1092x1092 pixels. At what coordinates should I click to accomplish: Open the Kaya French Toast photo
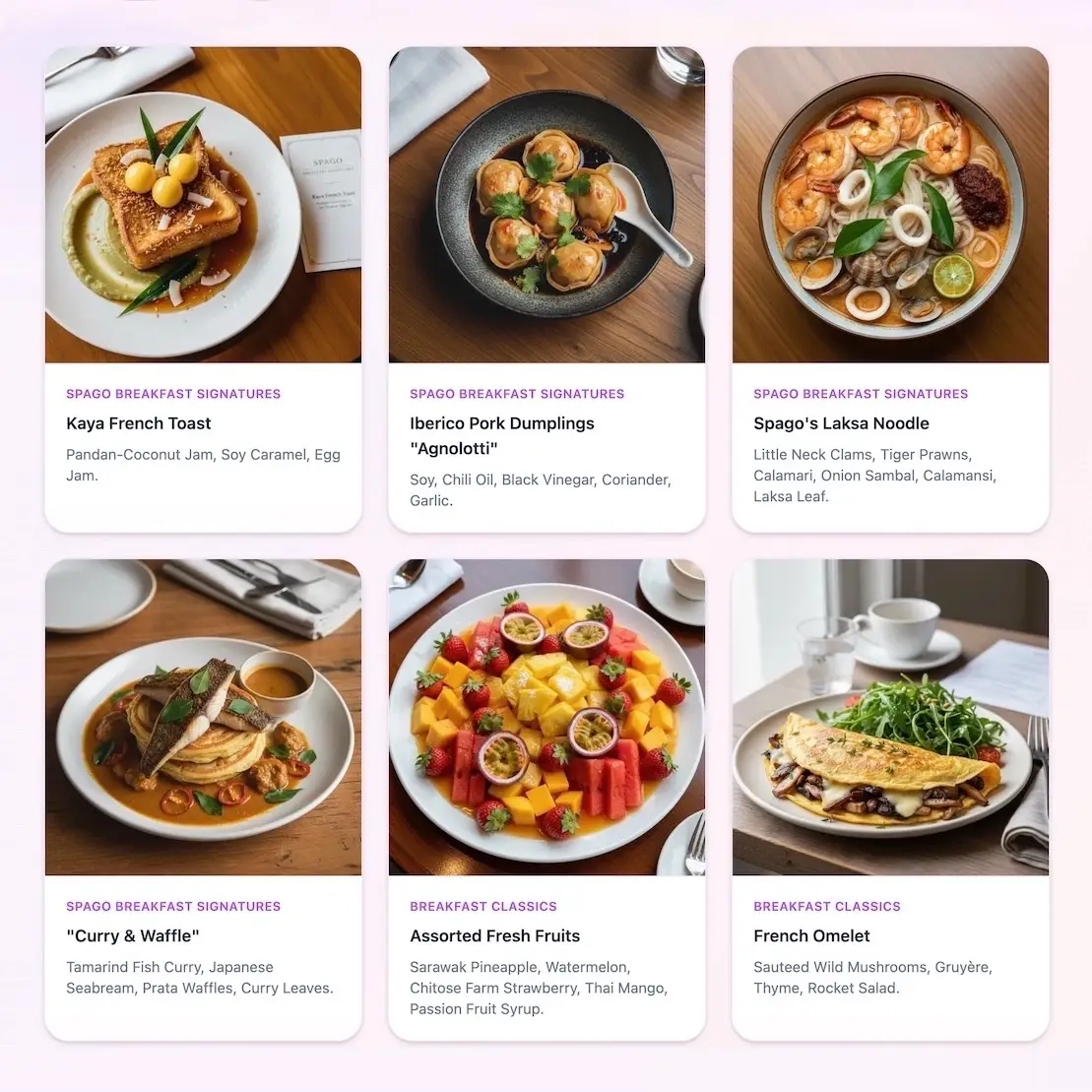click(x=203, y=205)
